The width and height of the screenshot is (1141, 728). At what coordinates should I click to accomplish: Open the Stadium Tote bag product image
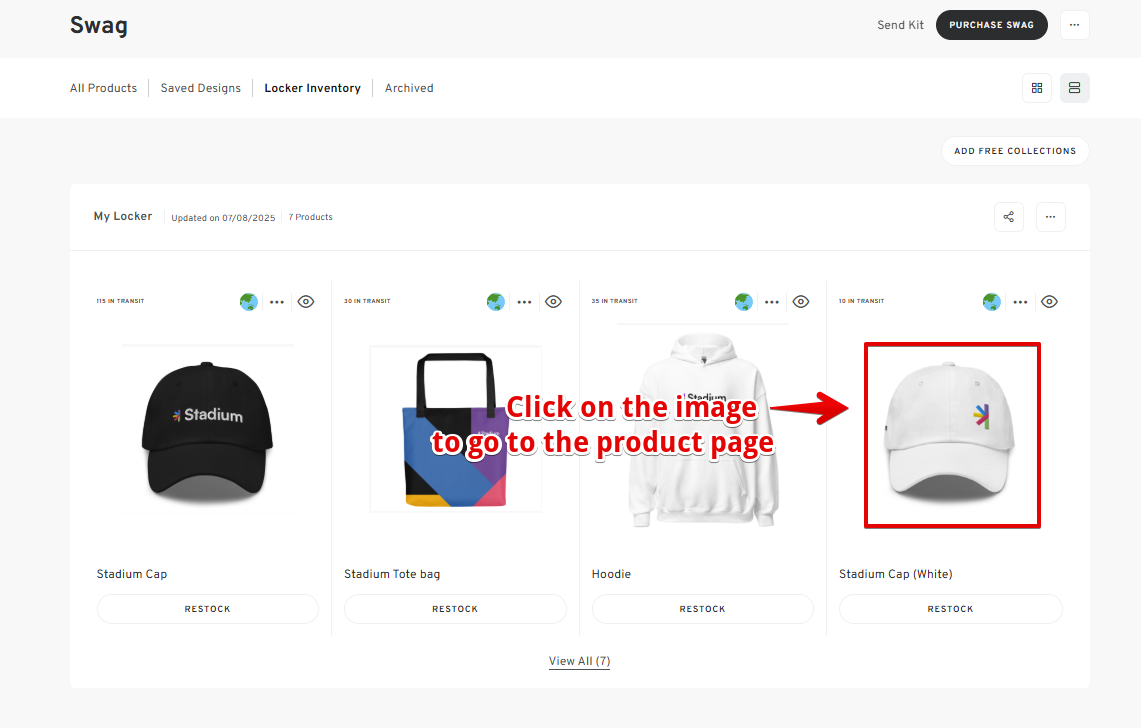pos(456,430)
